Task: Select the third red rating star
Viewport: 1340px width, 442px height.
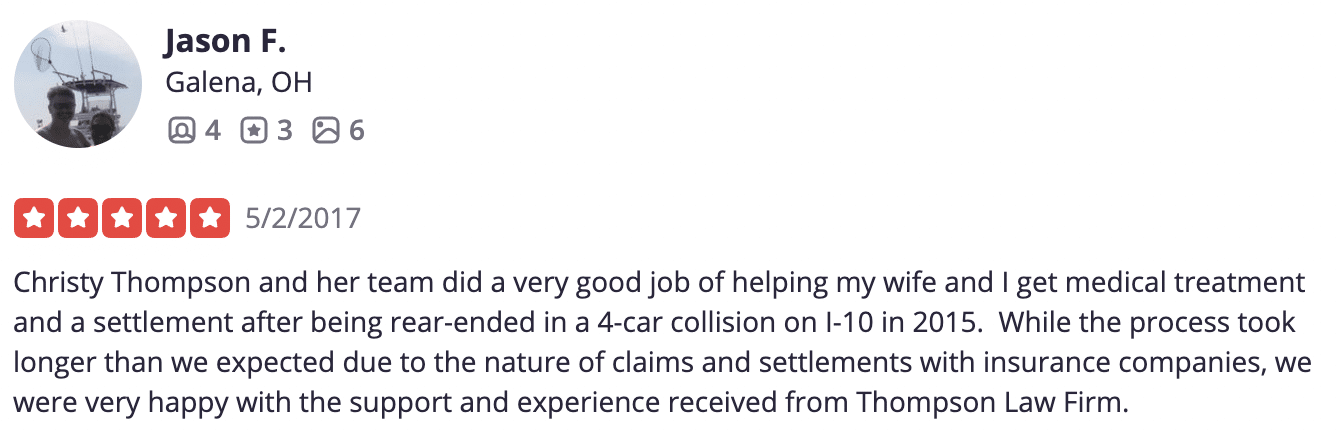Action: (122, 218)
